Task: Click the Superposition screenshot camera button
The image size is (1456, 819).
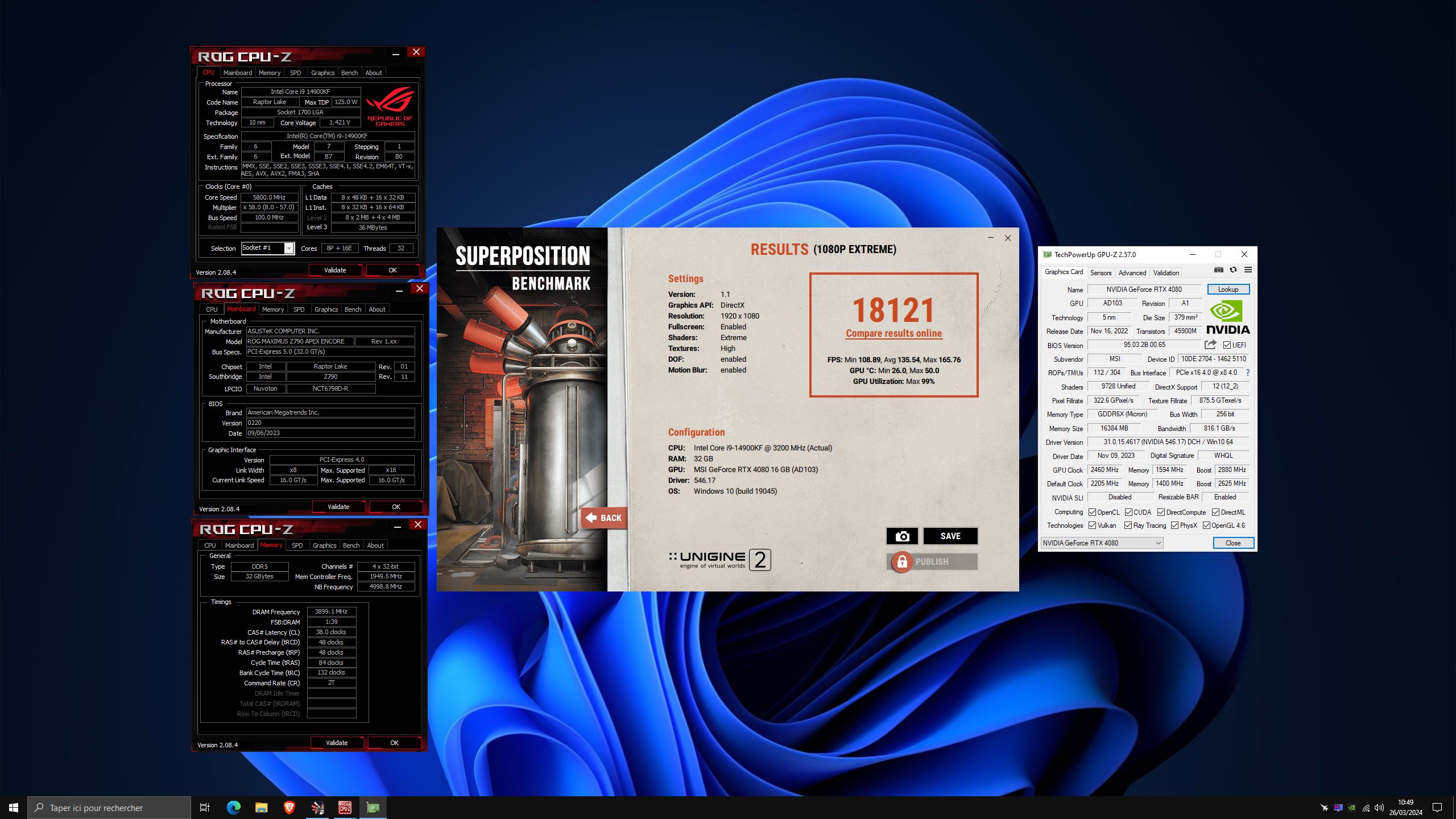Action: coord(902,536)
